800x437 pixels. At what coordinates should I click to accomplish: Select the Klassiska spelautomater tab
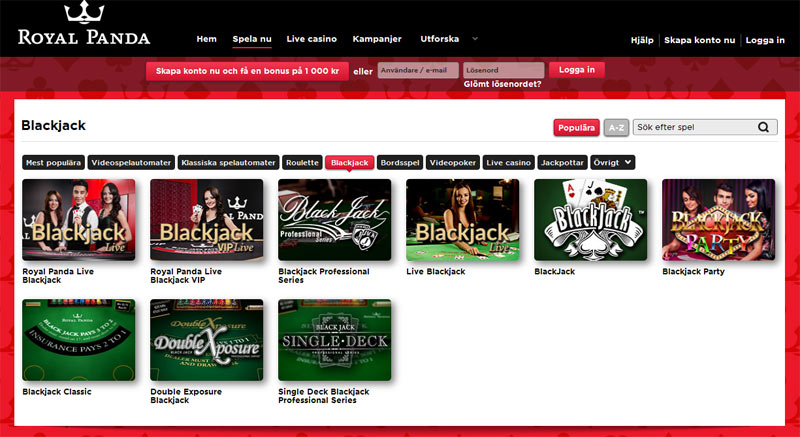click(x=229, y=163)
